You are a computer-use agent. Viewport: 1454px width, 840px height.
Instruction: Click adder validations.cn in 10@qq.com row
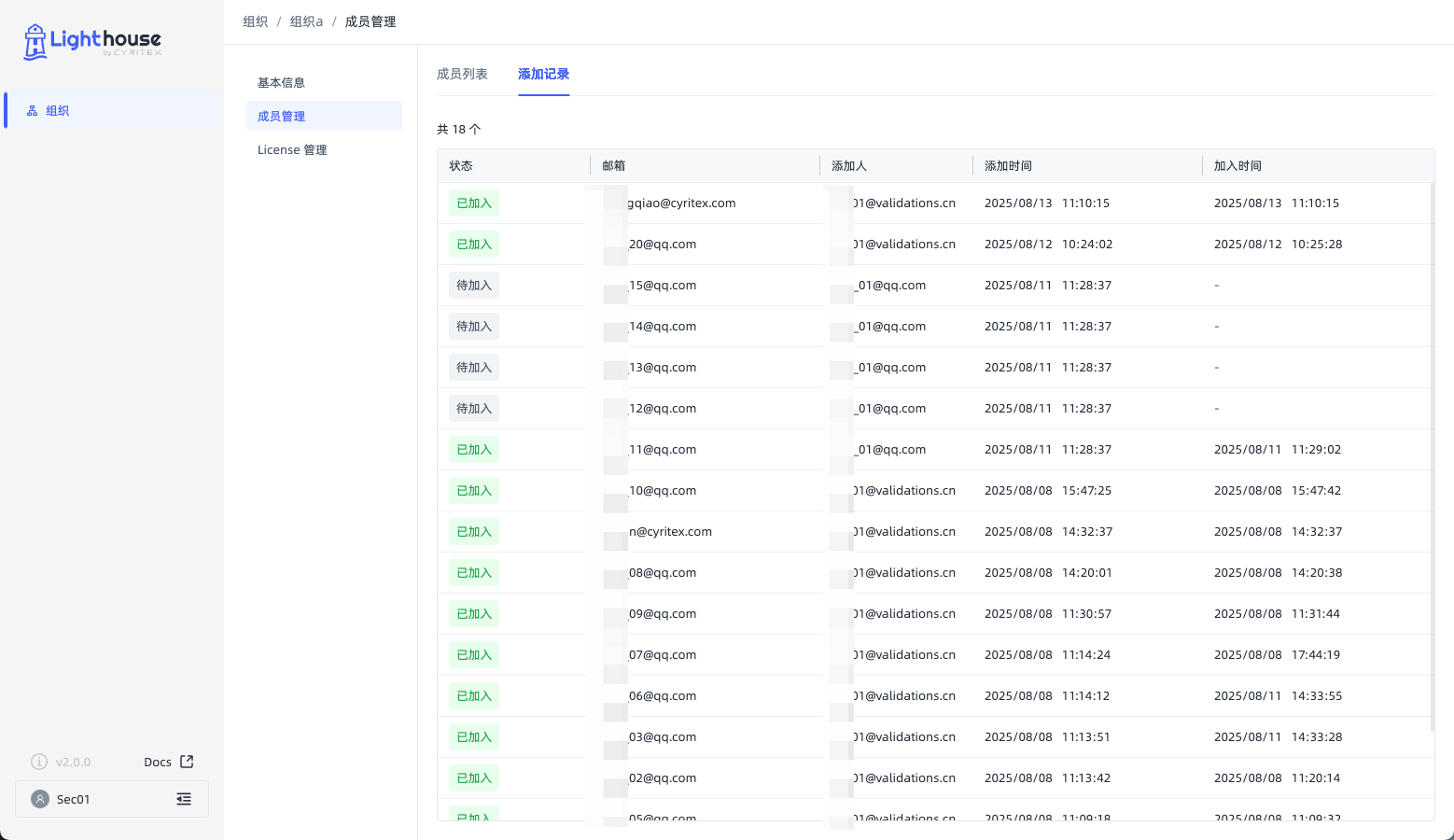click(904, 490)
